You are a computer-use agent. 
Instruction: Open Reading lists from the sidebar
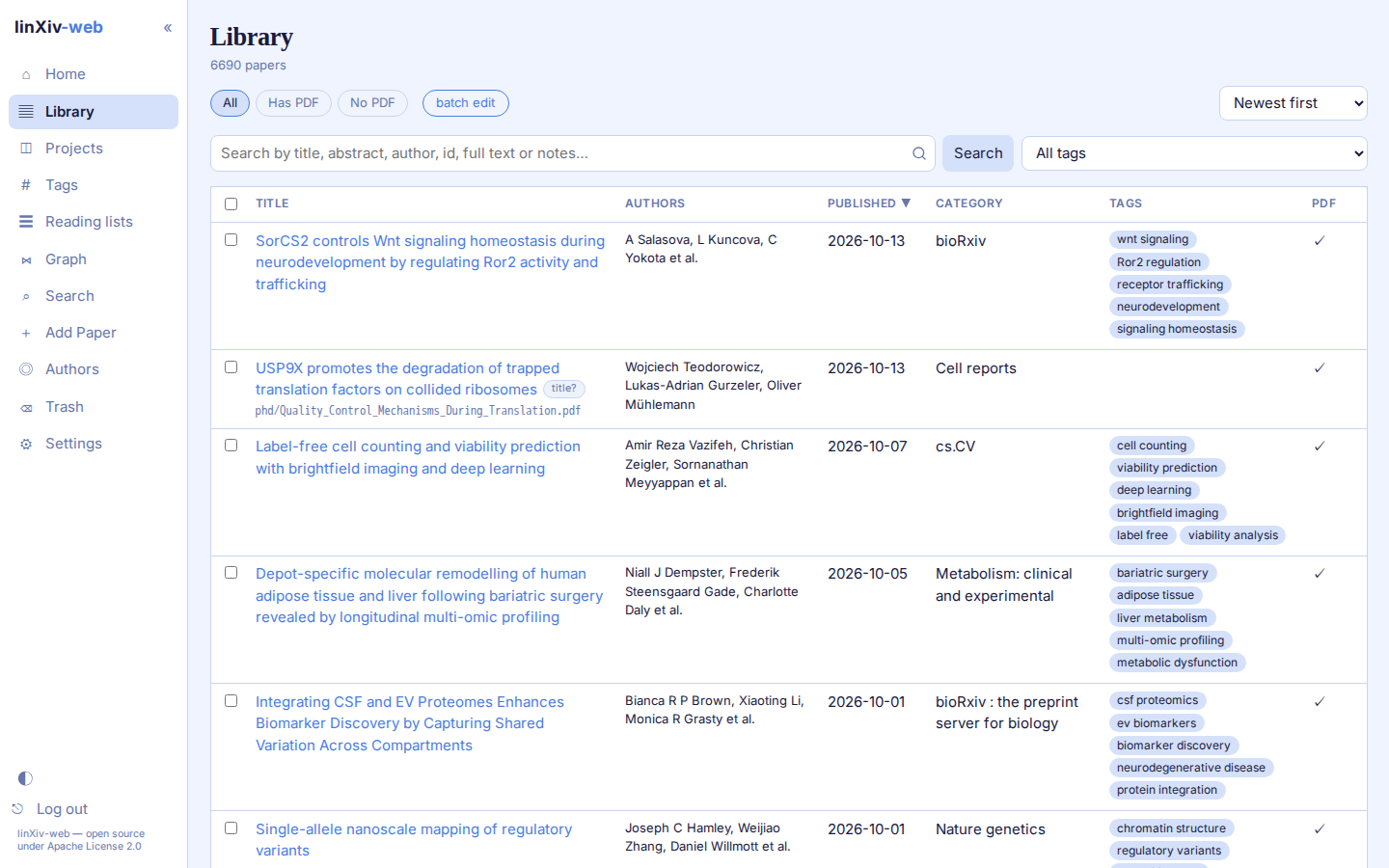(94, 222)
